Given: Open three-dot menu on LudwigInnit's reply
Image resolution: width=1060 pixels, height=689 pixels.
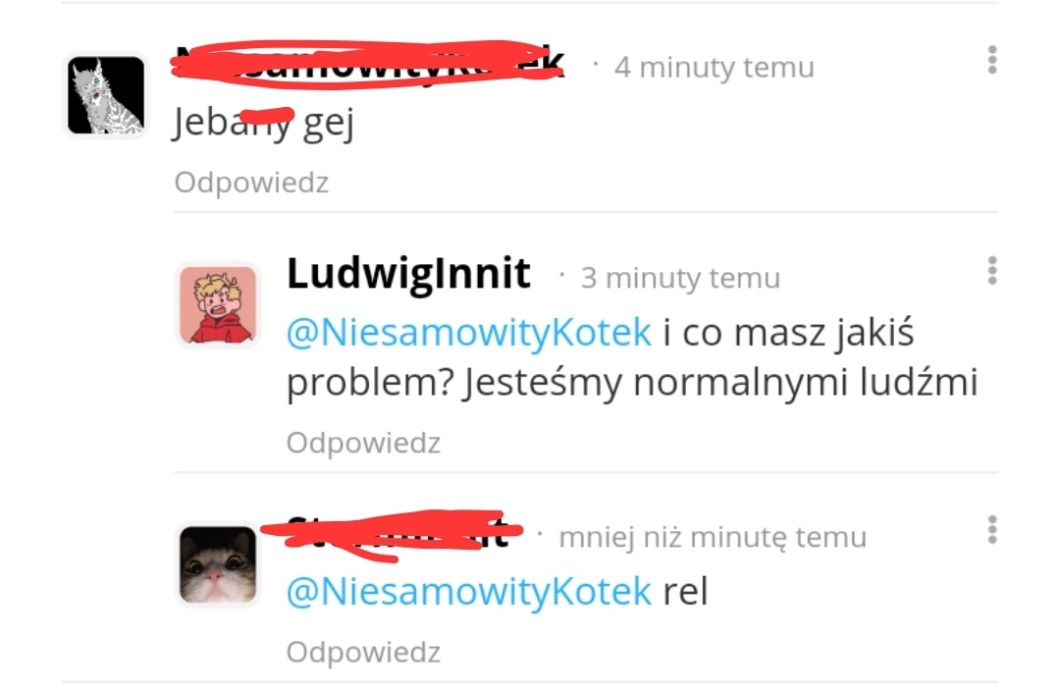Looking at the screenshot, I should click(x=992, y=270).
